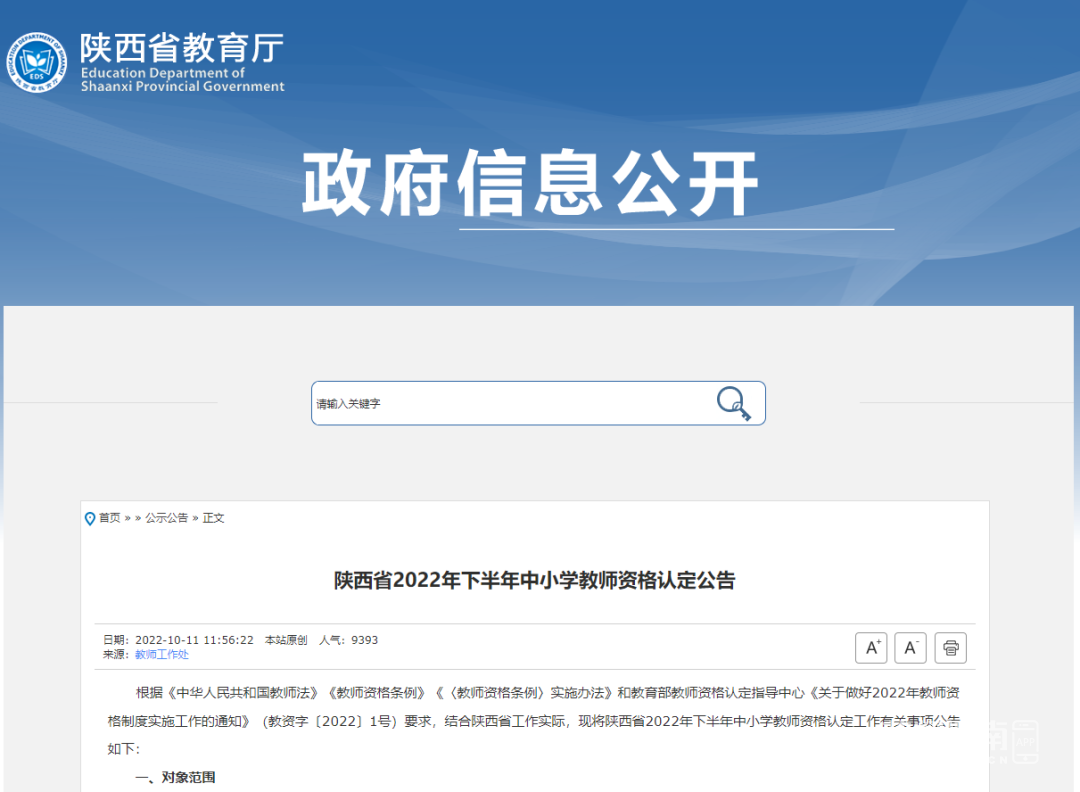1080x792 pixels.
Task: Click the Shaanxi Education Department circular logo
Action: click(37, 62)
